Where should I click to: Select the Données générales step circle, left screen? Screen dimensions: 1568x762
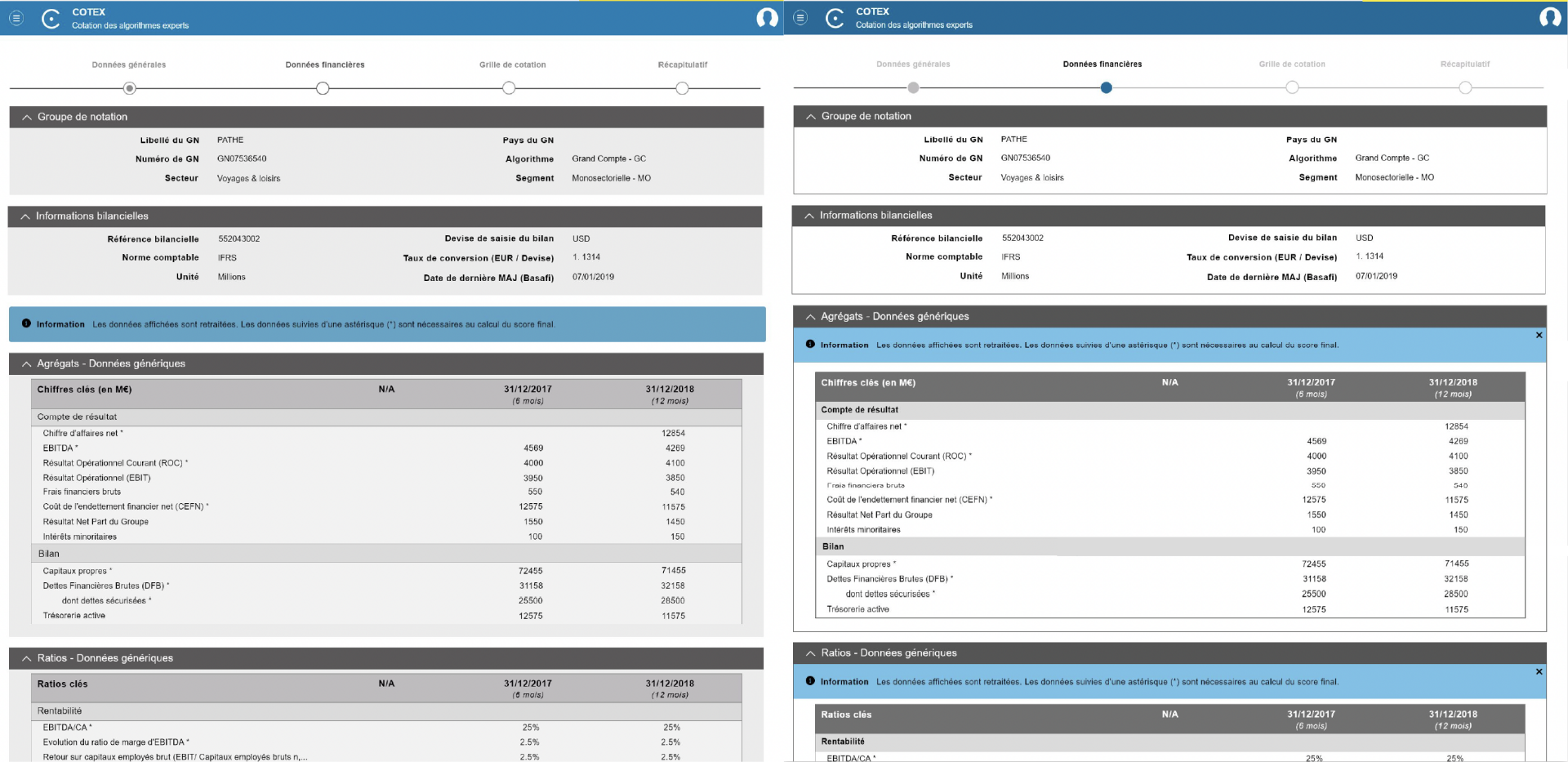tap(129, 88)
